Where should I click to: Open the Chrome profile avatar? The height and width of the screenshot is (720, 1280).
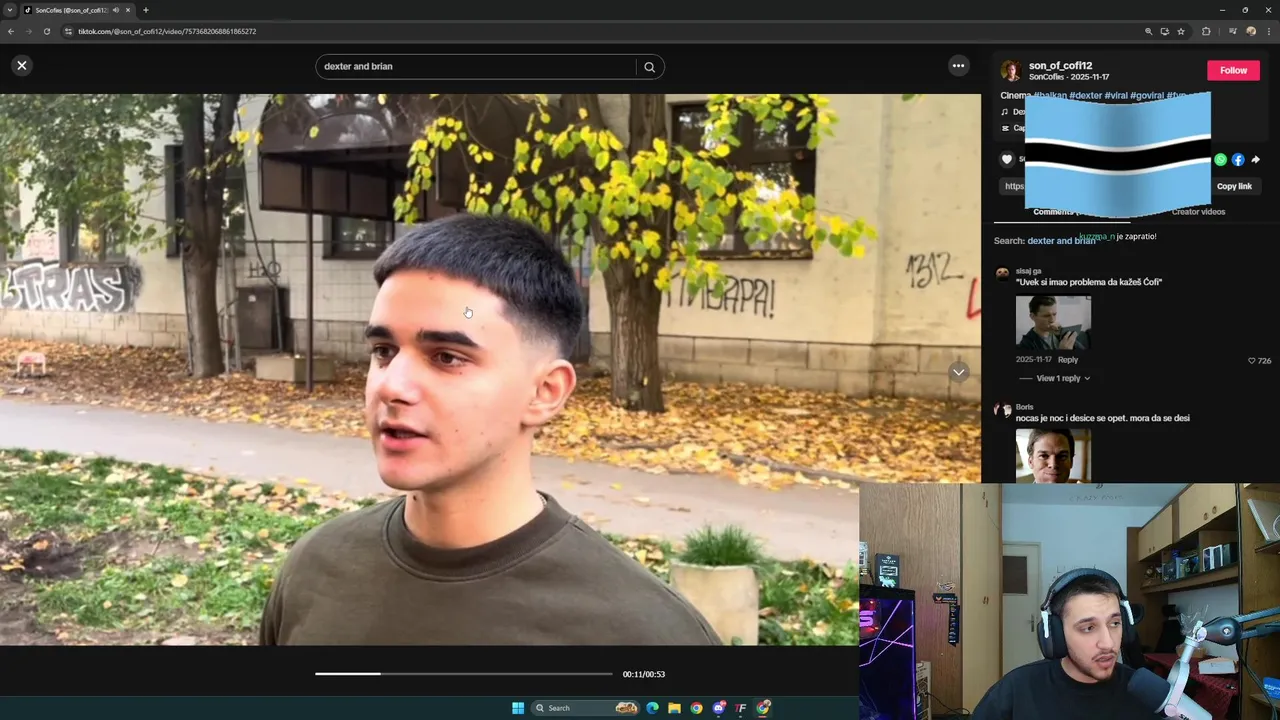point(1251,31)
